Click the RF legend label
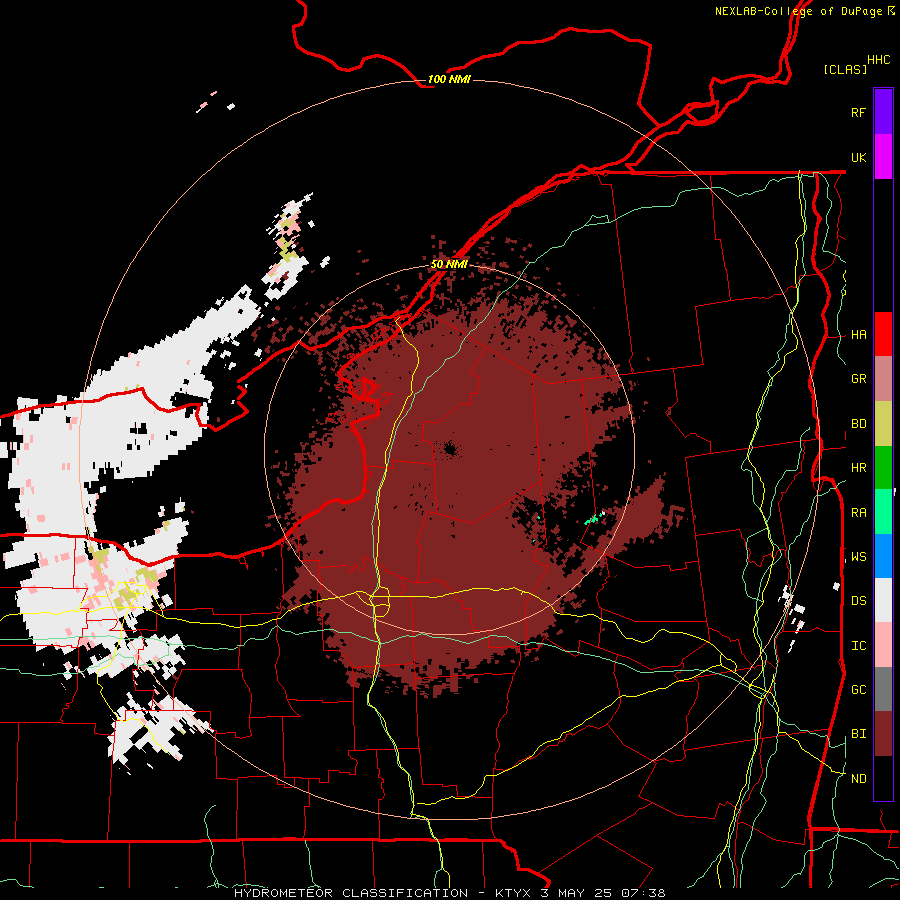Image resolution: width=900 pixels, height=900 pixels. point(858,112)
